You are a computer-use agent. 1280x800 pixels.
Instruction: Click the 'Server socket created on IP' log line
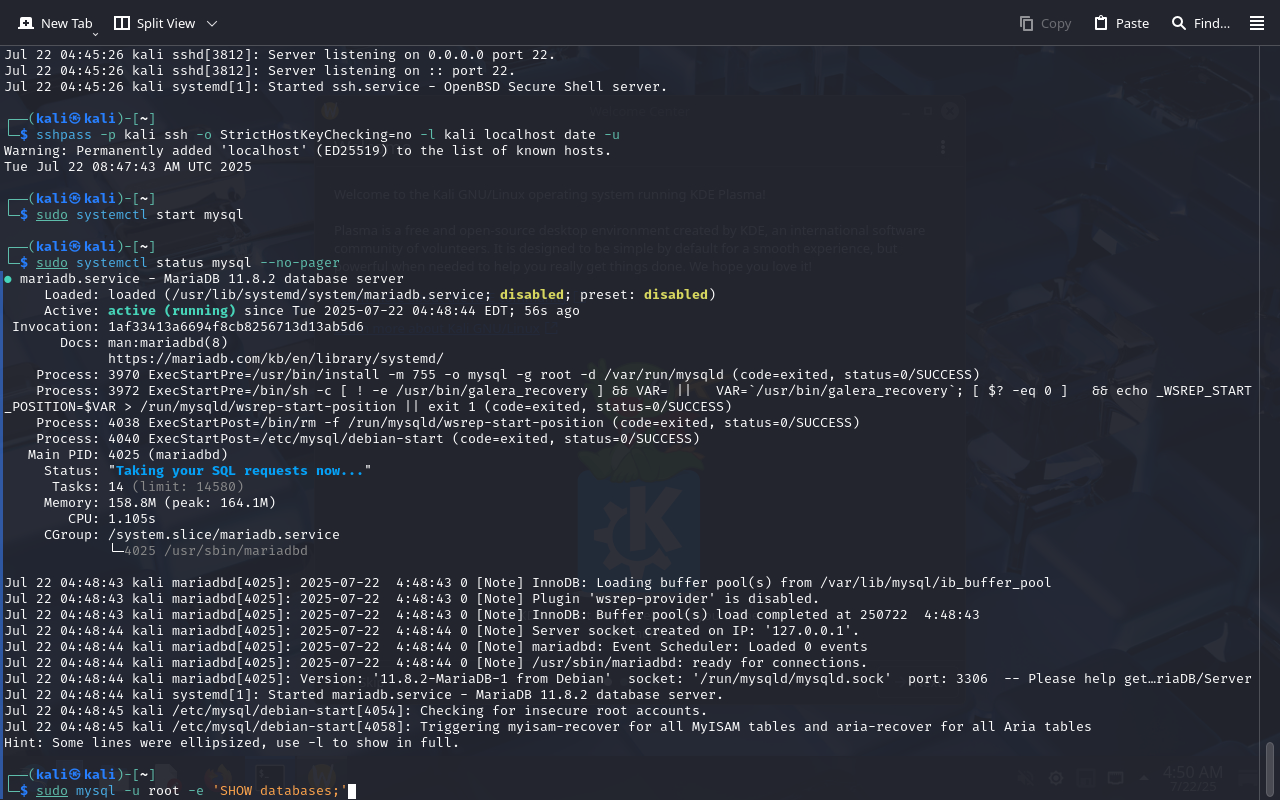pyautogui.click(x=432, y=630)
